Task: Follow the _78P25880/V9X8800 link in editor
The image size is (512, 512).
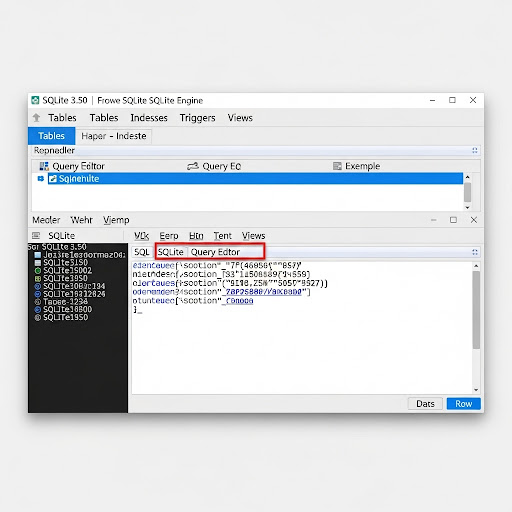Action: pos(262,292)
